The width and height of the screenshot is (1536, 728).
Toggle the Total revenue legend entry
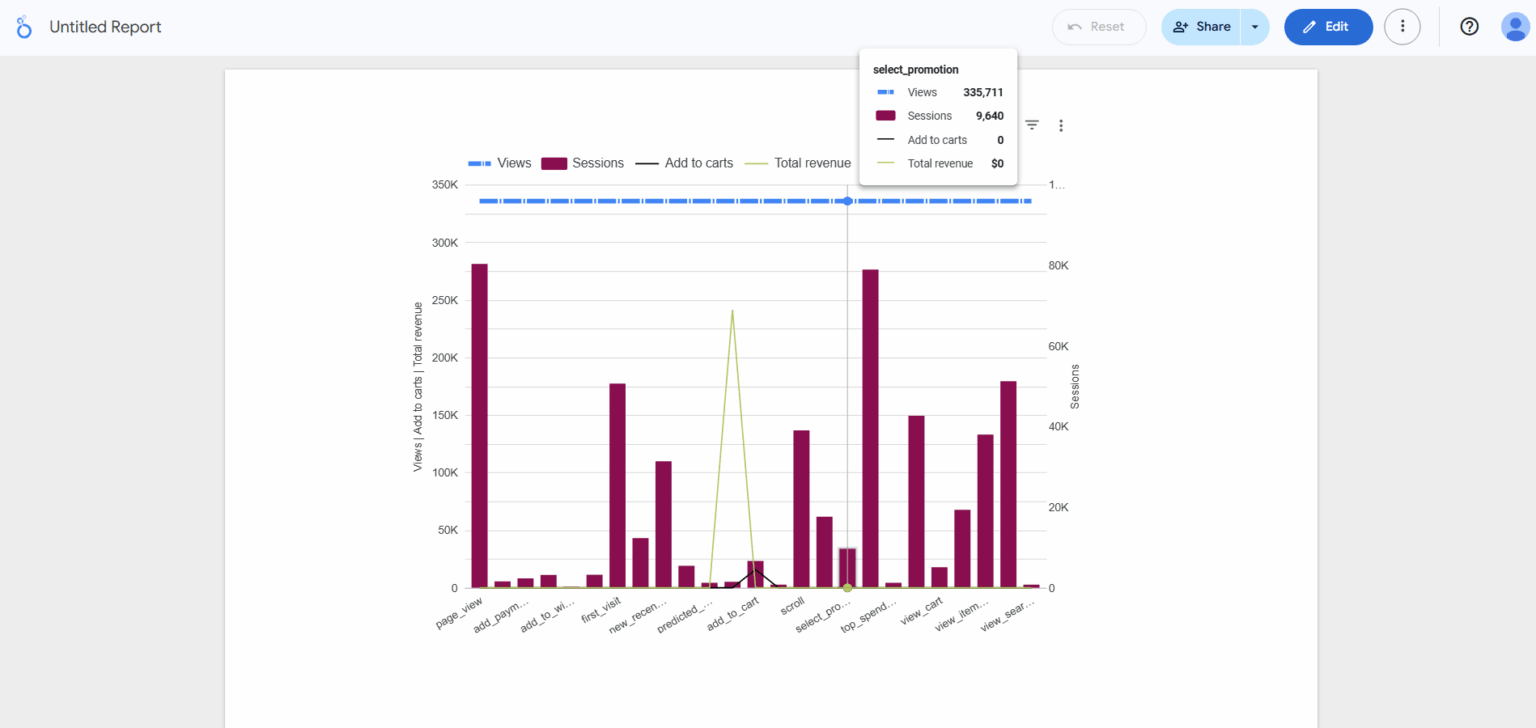coord(798,163)
